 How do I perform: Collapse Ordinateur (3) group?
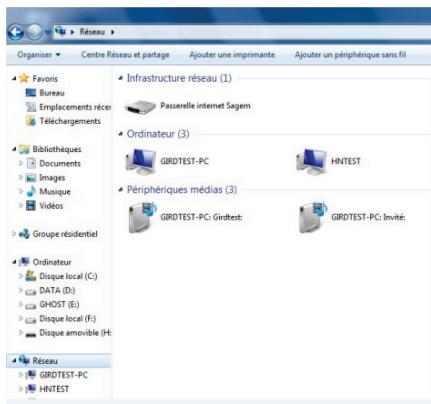pos(121,134)
